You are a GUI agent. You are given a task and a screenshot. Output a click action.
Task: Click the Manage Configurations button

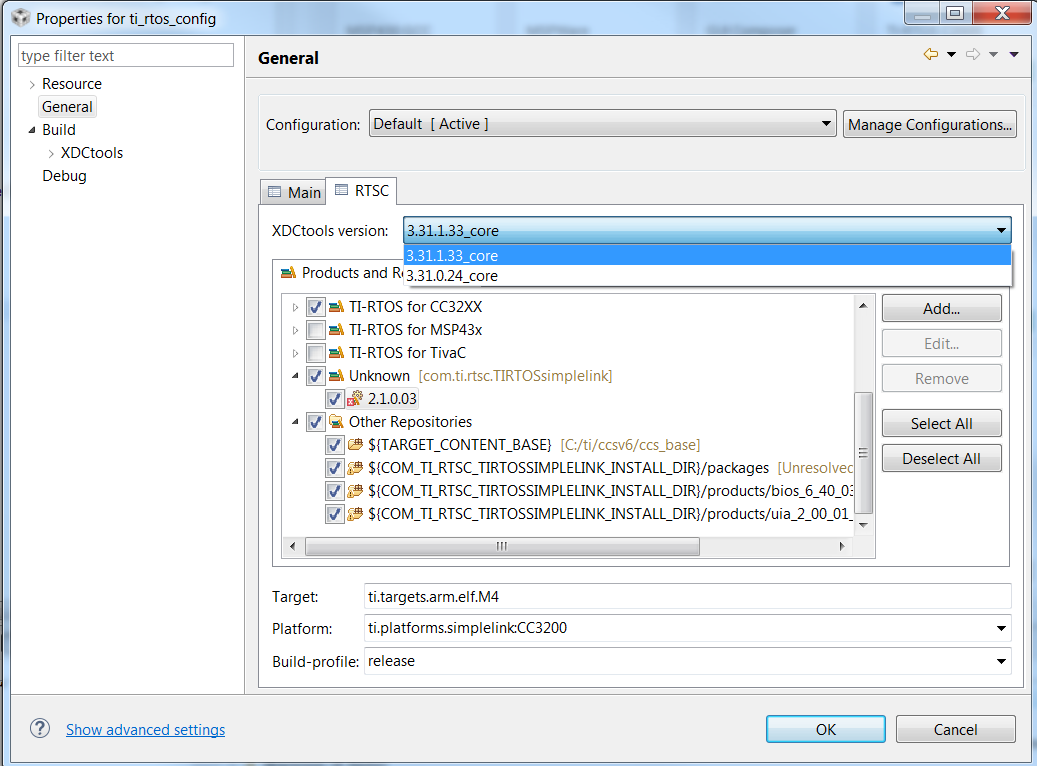point(929,124)
